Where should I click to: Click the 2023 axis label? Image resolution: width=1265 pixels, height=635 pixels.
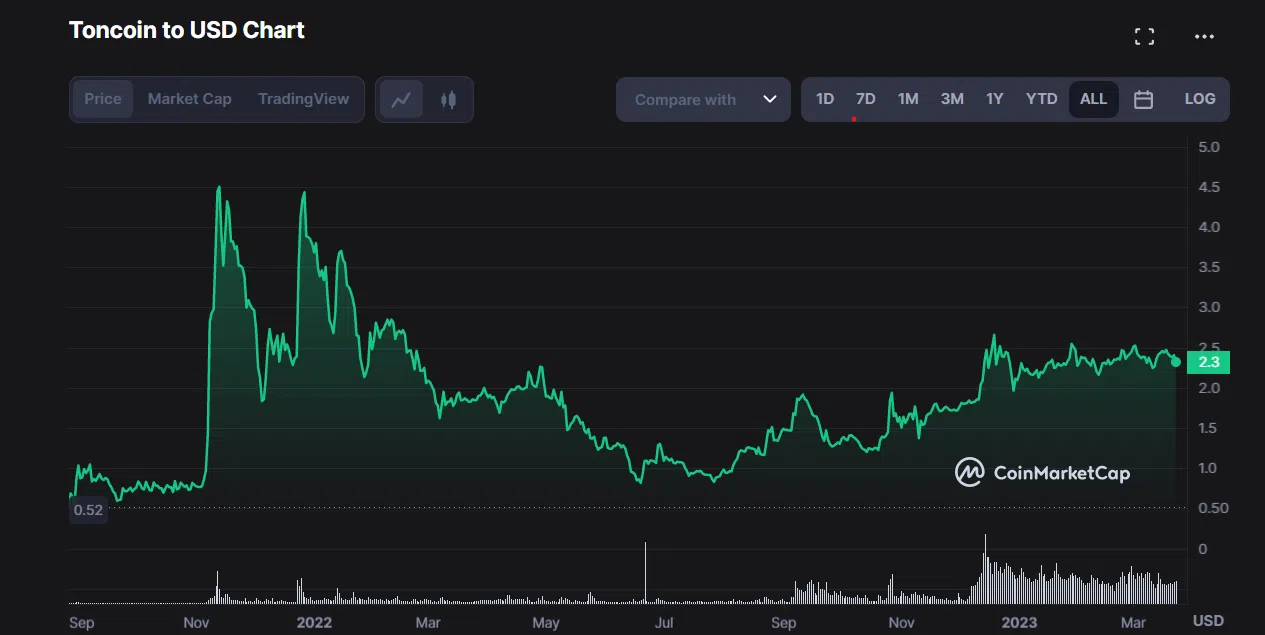(x=1020, y=622)
